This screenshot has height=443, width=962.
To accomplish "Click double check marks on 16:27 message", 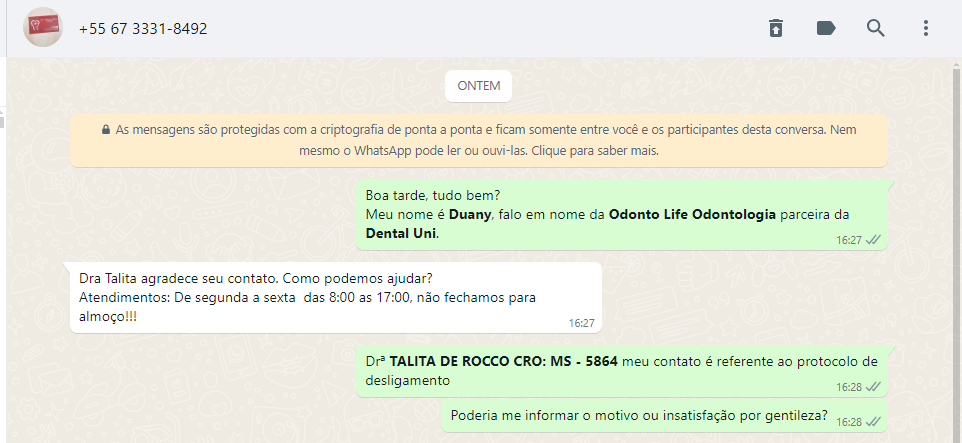I will 873,240.
